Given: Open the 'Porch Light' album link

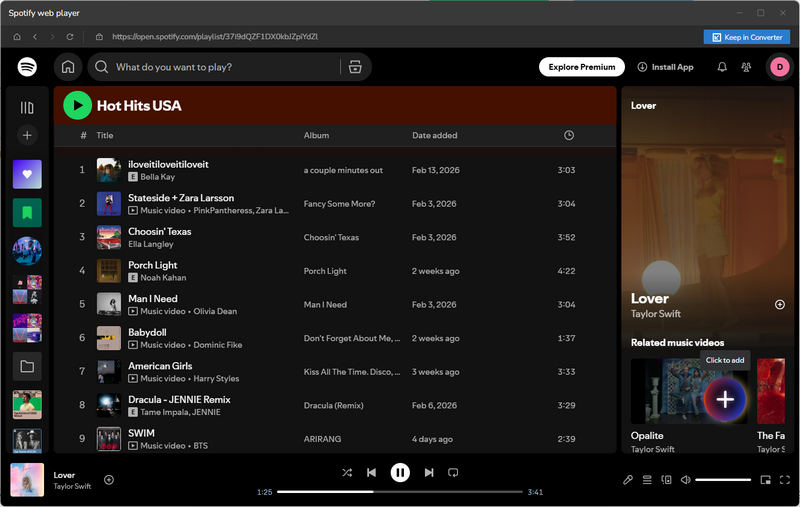Looking at the screenshot, I should pyautogui.click(x=325, y=271).
